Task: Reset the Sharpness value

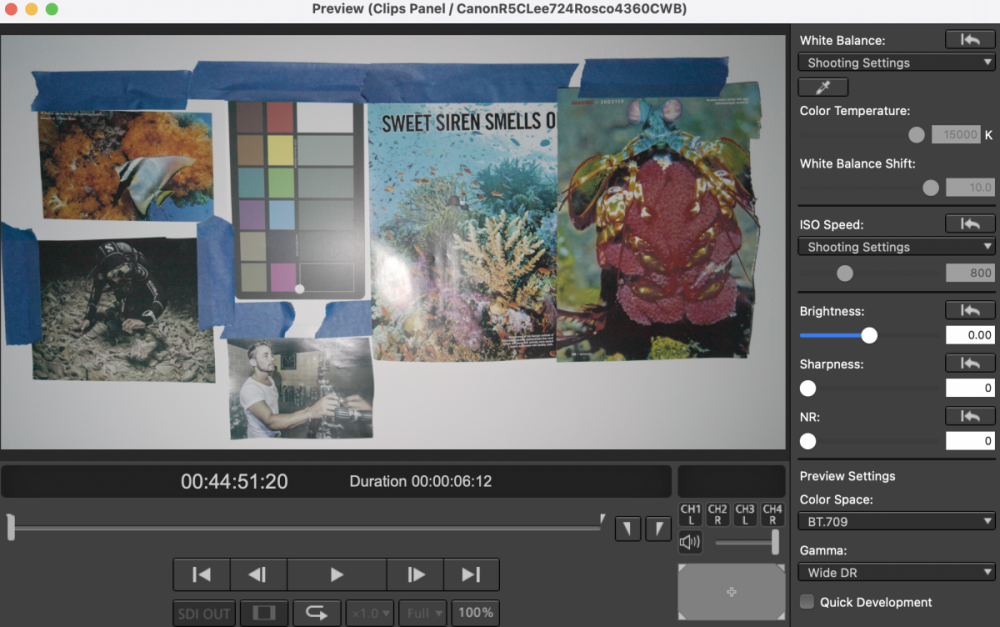Action: click(x=969, y=364)
